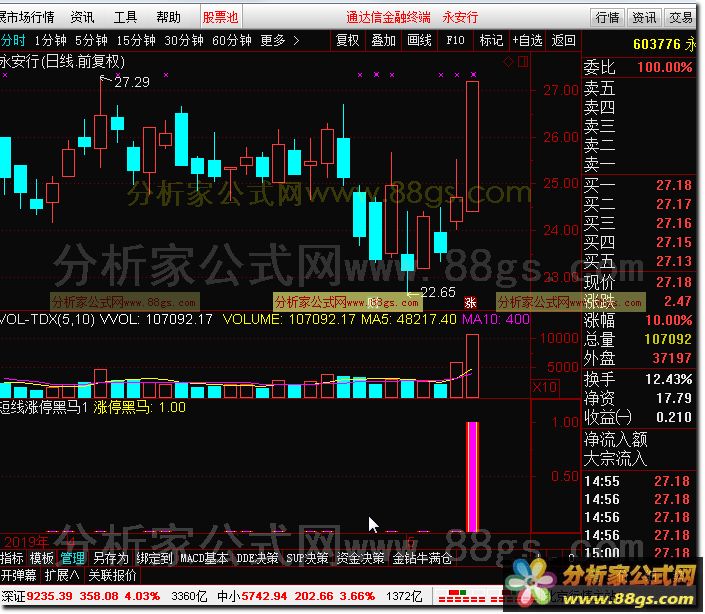
Task: Open the 帮助 menu
Action: tap(169, 17)
